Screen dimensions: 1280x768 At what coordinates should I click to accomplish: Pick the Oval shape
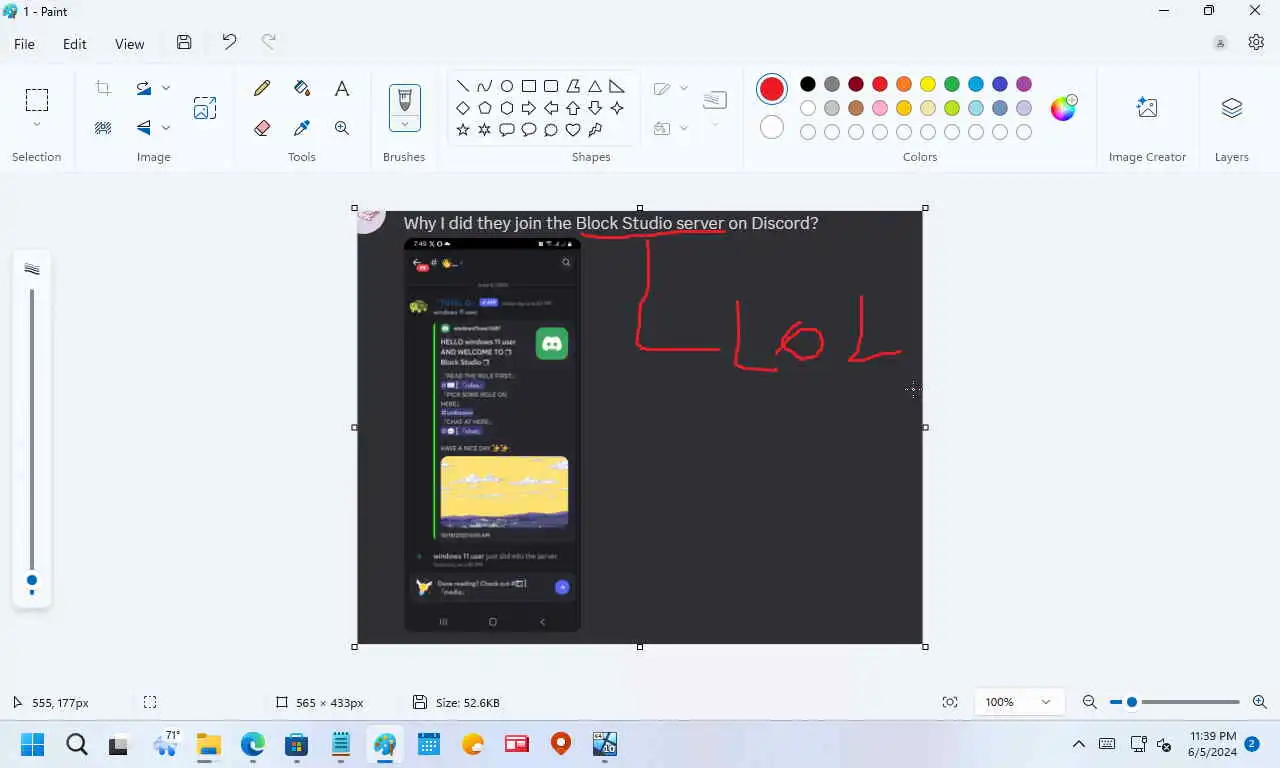507,86
